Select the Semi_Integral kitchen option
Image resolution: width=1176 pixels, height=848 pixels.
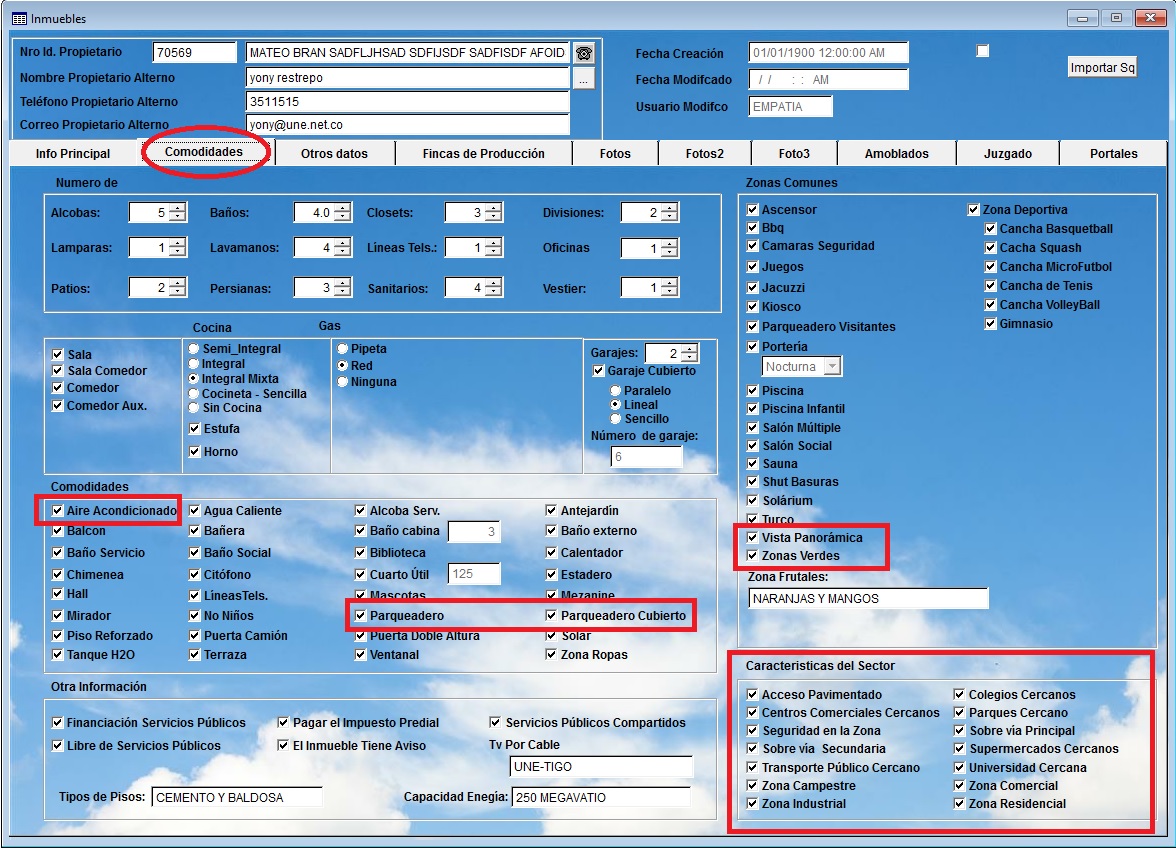[194, 349]
